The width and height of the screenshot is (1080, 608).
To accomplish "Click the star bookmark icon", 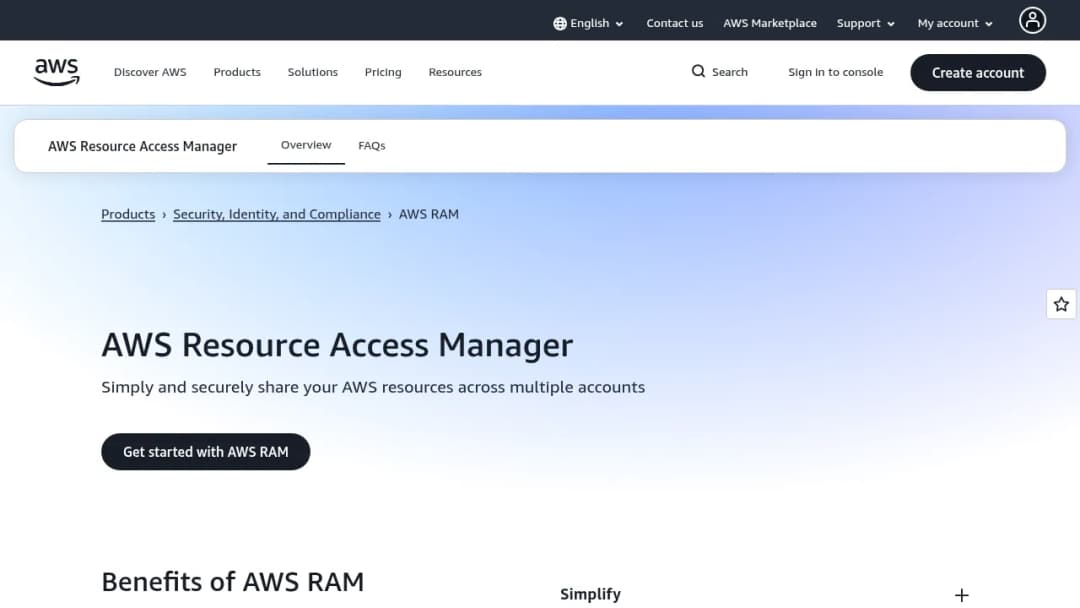I will tap(1061, 304).
